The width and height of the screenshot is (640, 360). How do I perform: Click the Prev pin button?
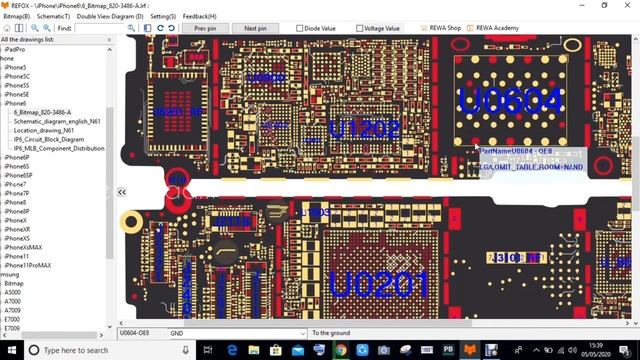click(x=205, y=28)
